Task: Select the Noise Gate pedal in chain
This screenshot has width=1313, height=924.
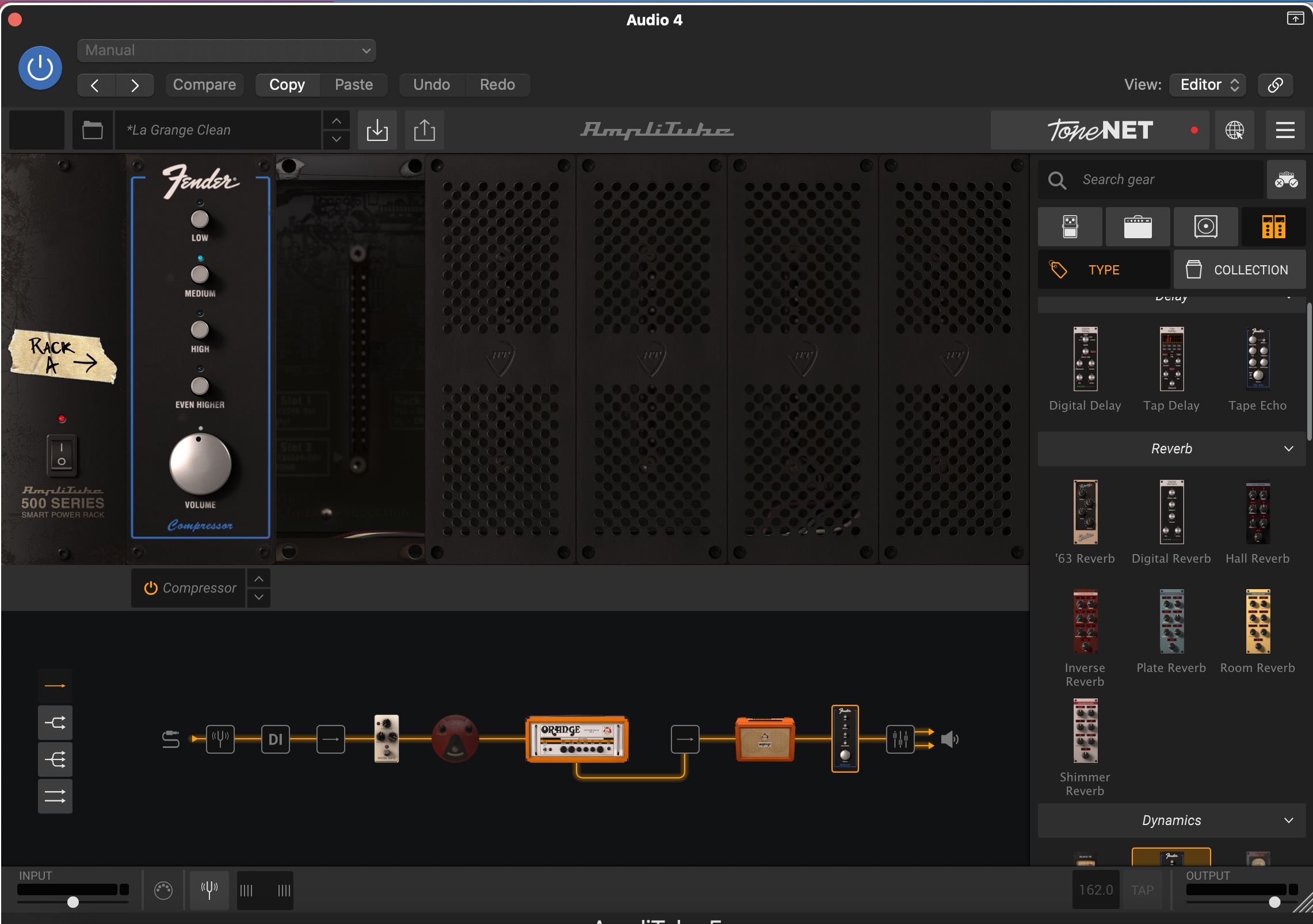Action: [x=387, y=739]
